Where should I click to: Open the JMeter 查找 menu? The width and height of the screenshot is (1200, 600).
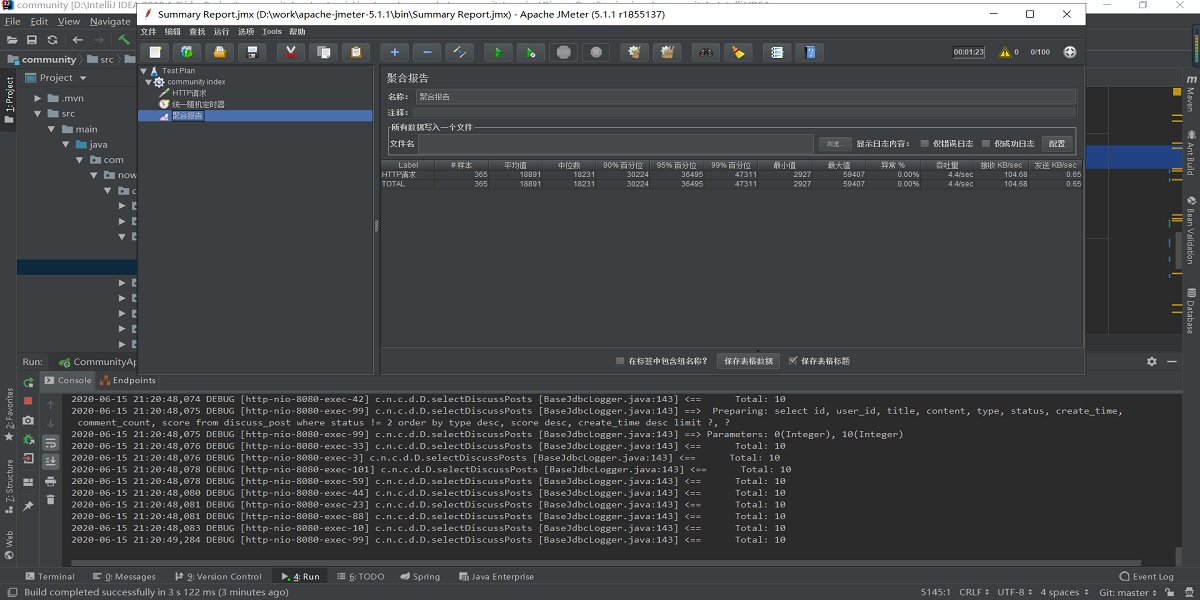197,32
